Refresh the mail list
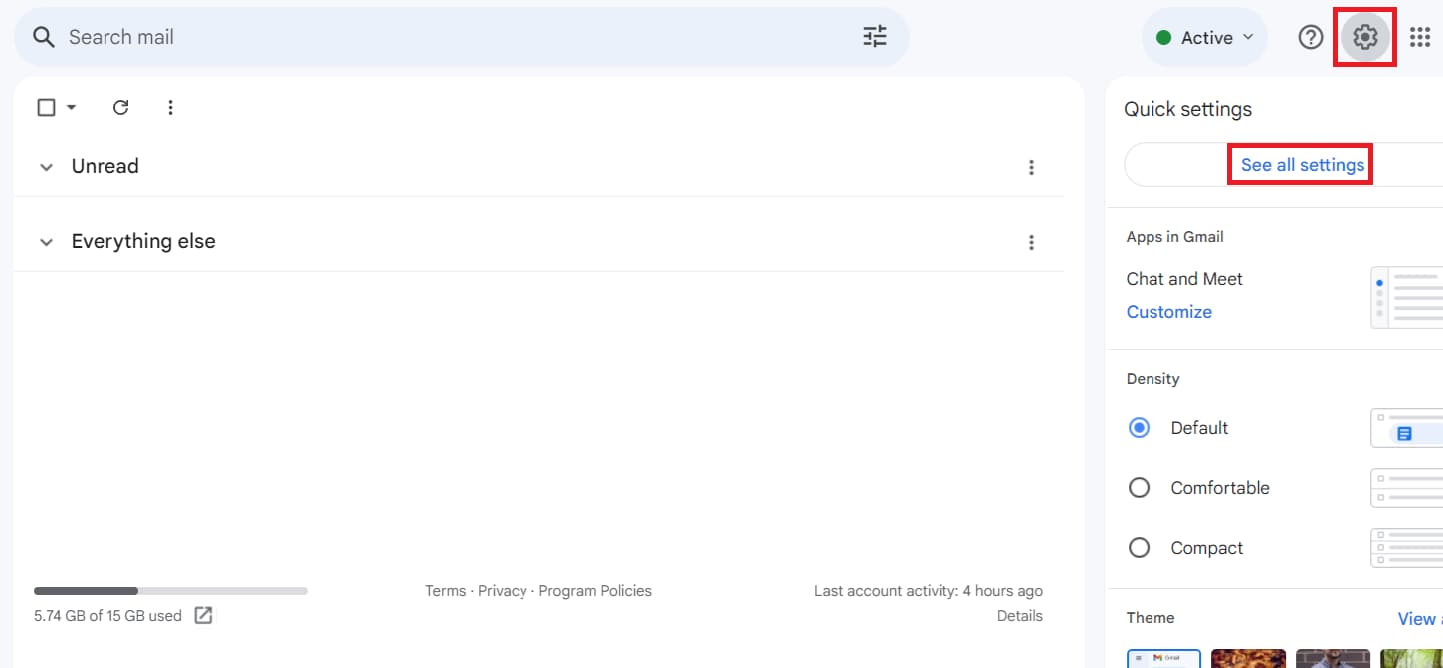The height and width of the screenshot is (668, 1443). pos(121,107)
